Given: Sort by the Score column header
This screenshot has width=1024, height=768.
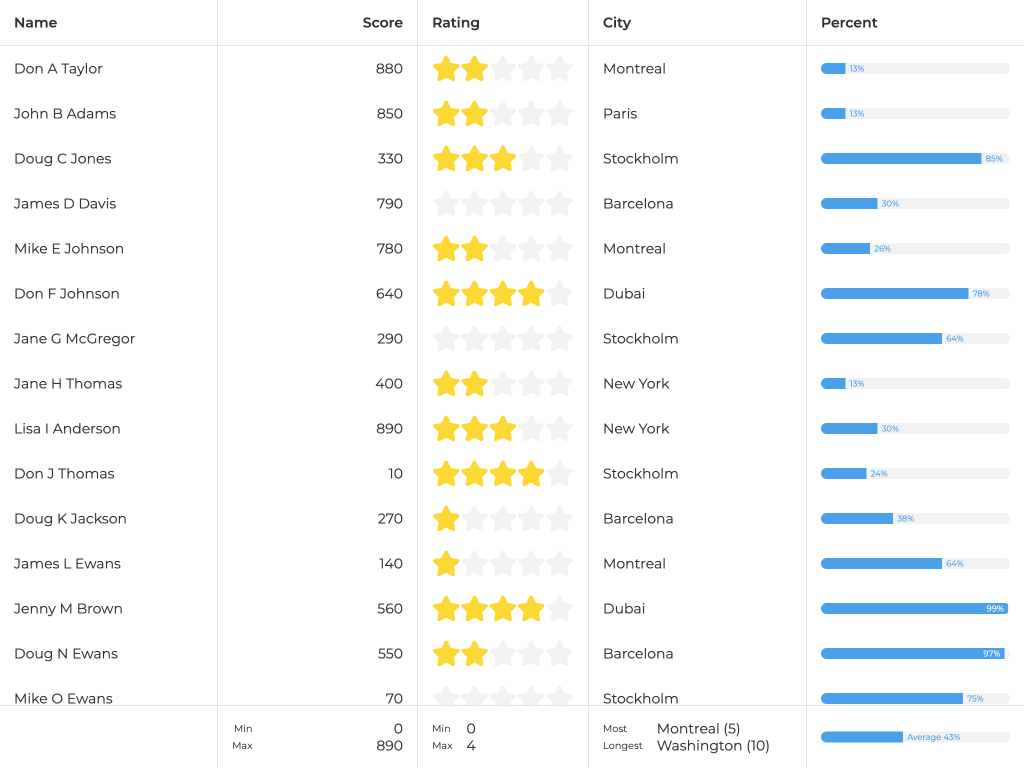Looking at the screenshot, I should click(x=382, y=22).
